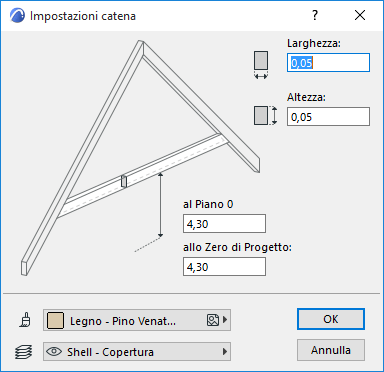Click the al Piano 0 elevation field

[x=224, y=224]
